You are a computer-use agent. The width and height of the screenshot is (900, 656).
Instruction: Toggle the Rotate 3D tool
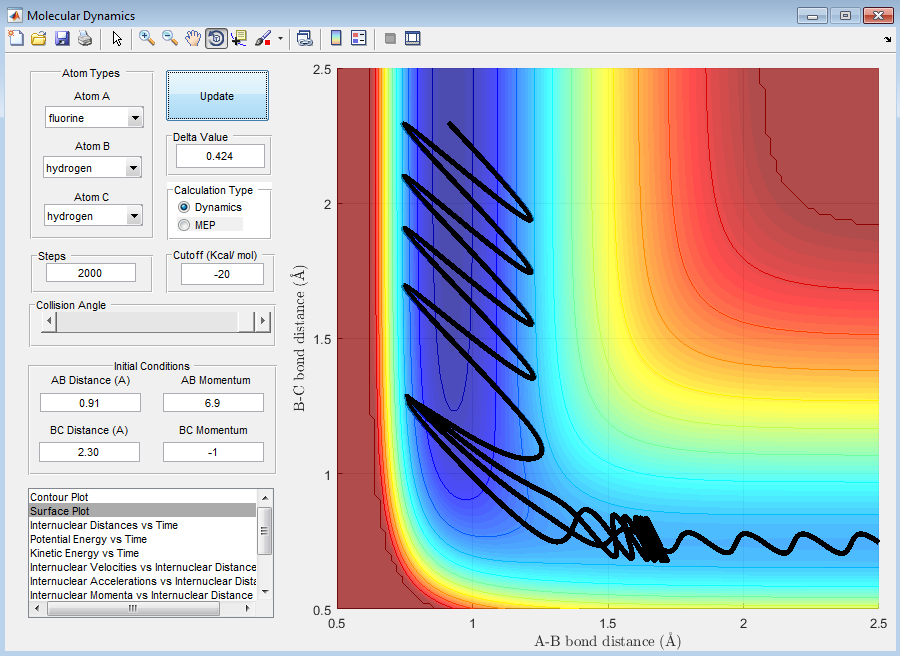point(216,38)
